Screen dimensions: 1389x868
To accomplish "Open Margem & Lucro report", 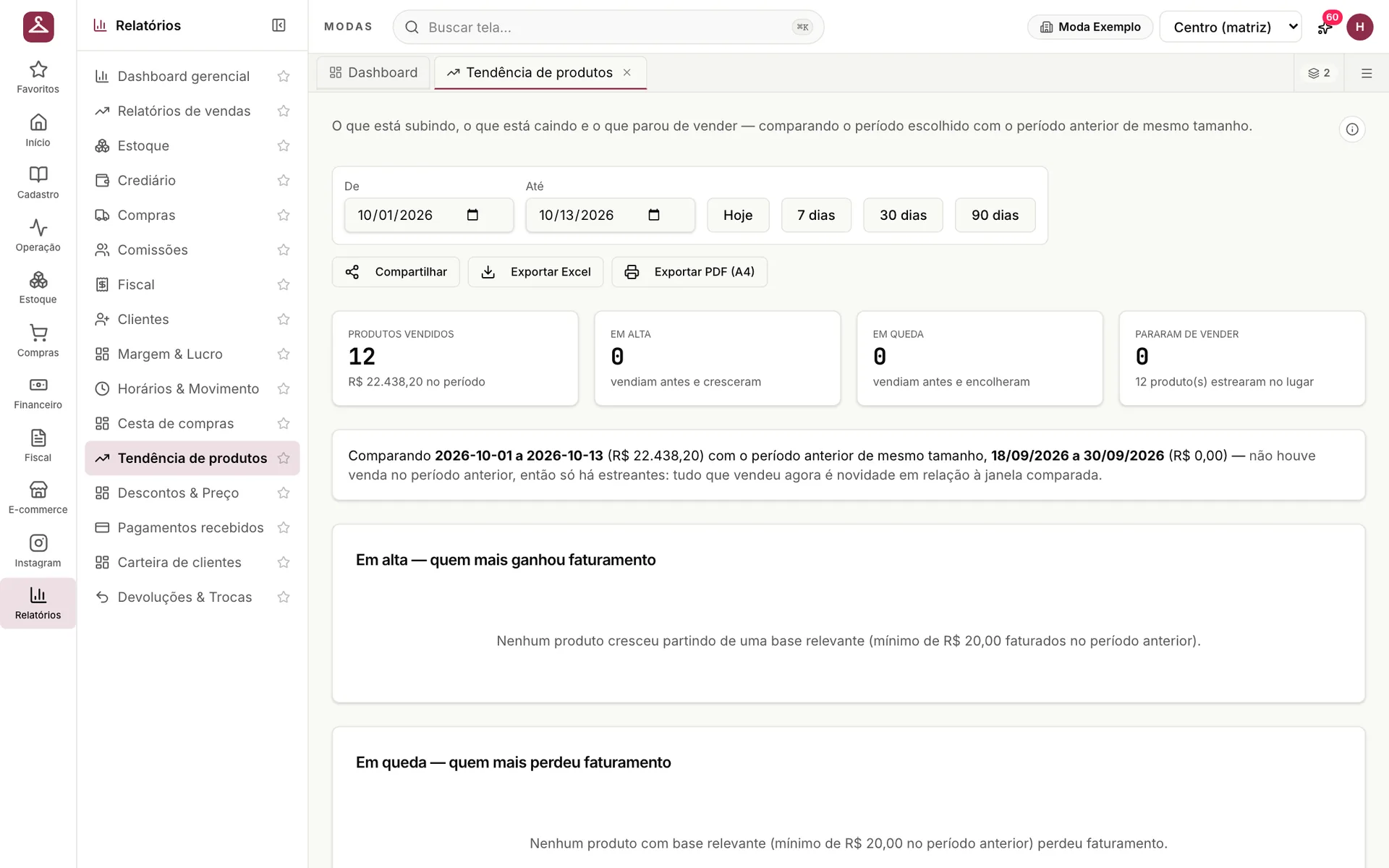I will (x=170, y=354).
